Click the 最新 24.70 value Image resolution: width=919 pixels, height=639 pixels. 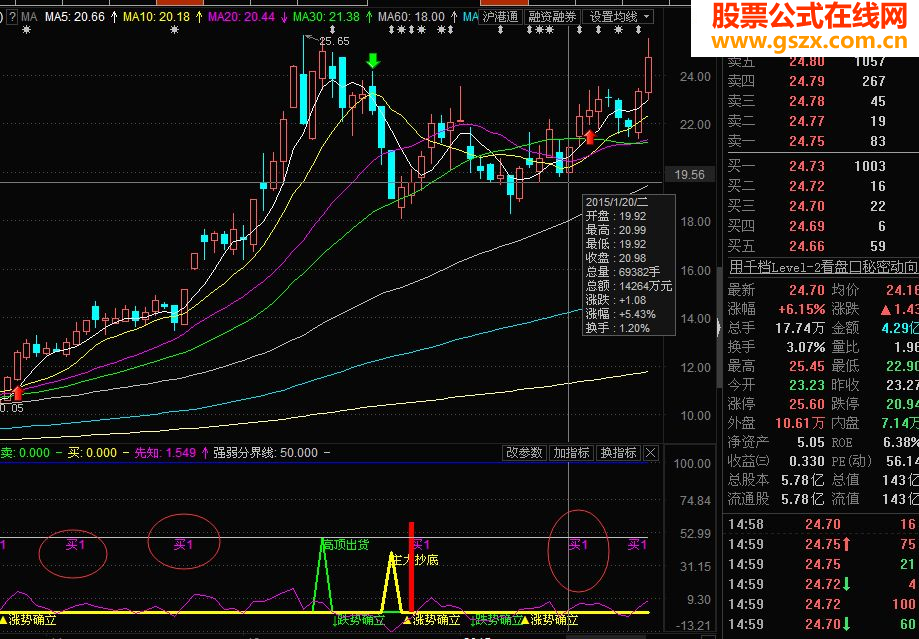click(807, 290)
